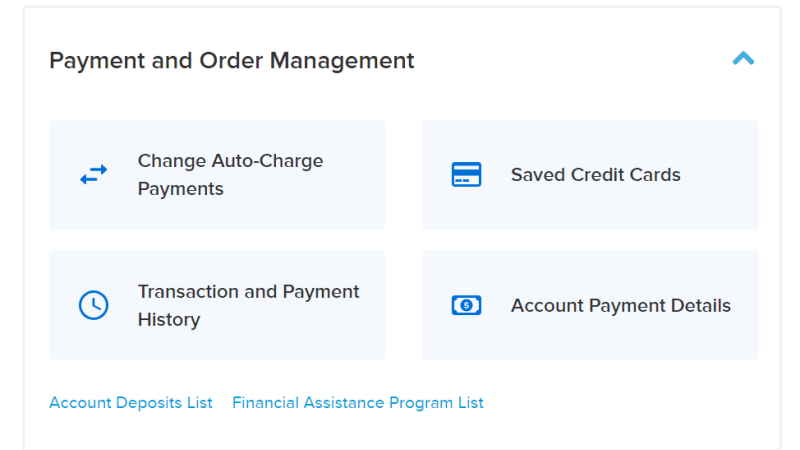Click the Payment and Order Management heading

point(232,61)
